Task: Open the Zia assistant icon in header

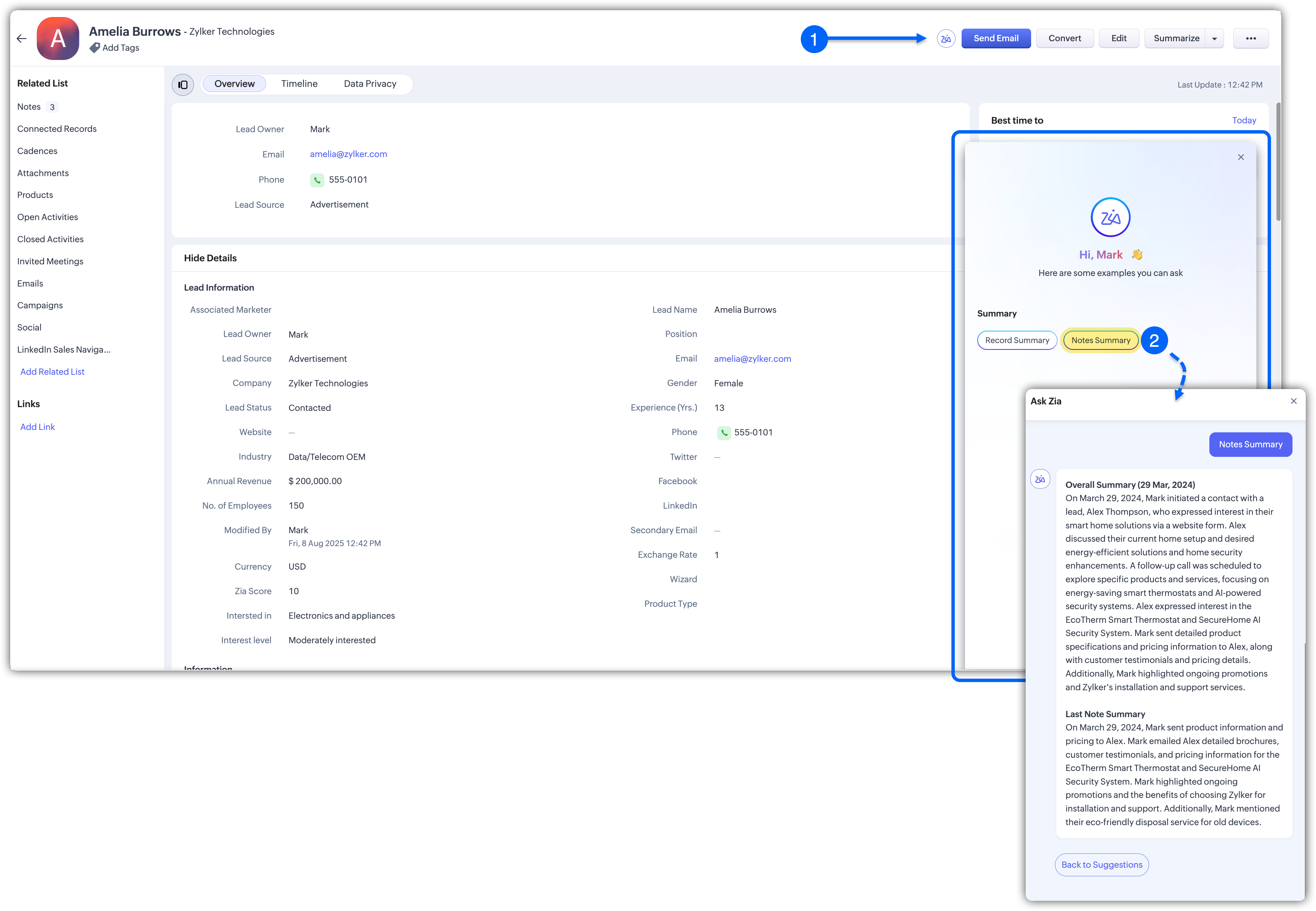Action: coord(946,39)
